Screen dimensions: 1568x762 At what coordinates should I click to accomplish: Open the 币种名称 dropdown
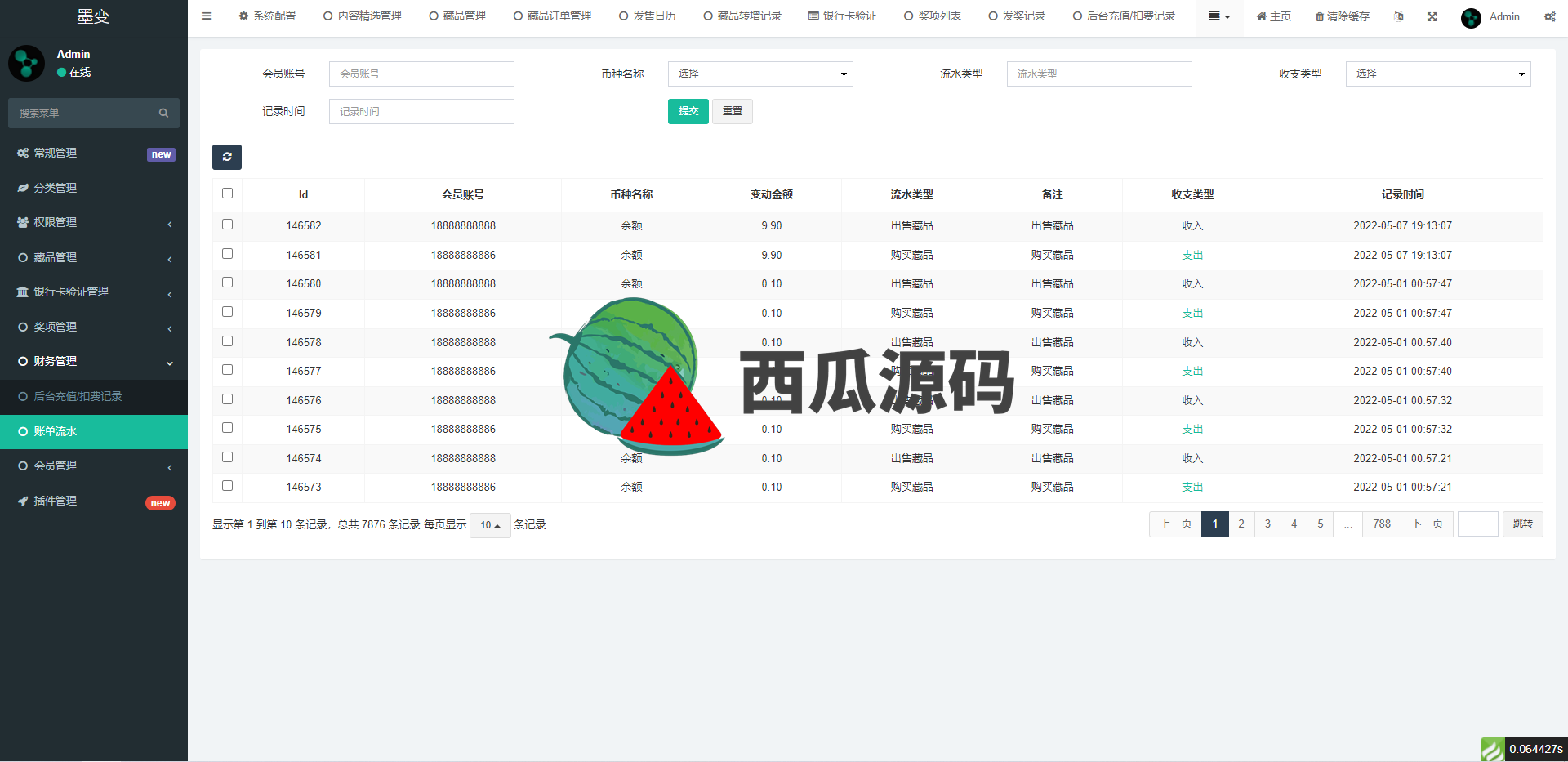760,74
